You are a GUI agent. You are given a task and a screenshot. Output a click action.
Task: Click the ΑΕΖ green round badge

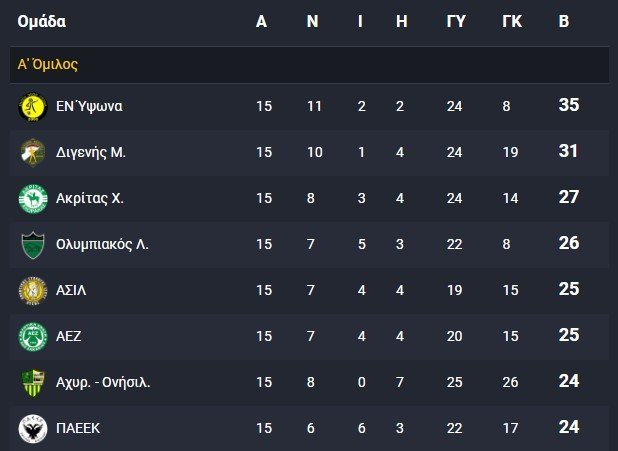(33, 337)
